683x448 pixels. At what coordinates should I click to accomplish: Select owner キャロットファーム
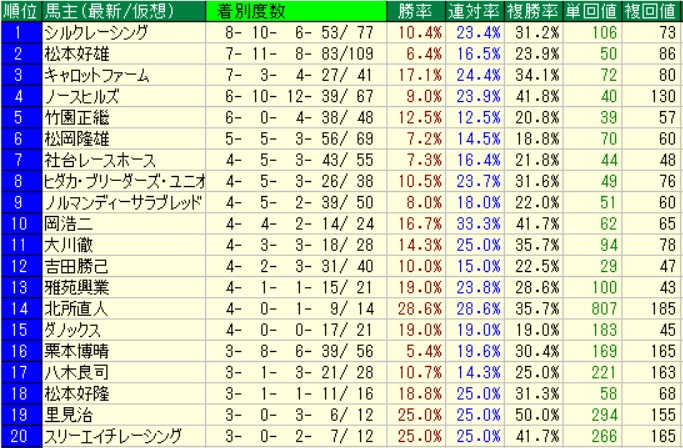click(97, 75)
